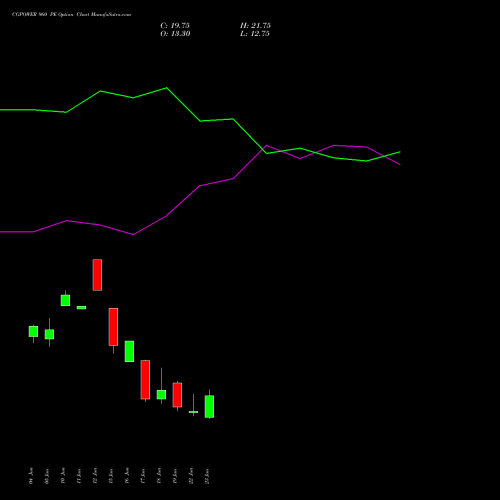Select the close value C: 19.75
The image size is (500, 500).
coord(175,26)
